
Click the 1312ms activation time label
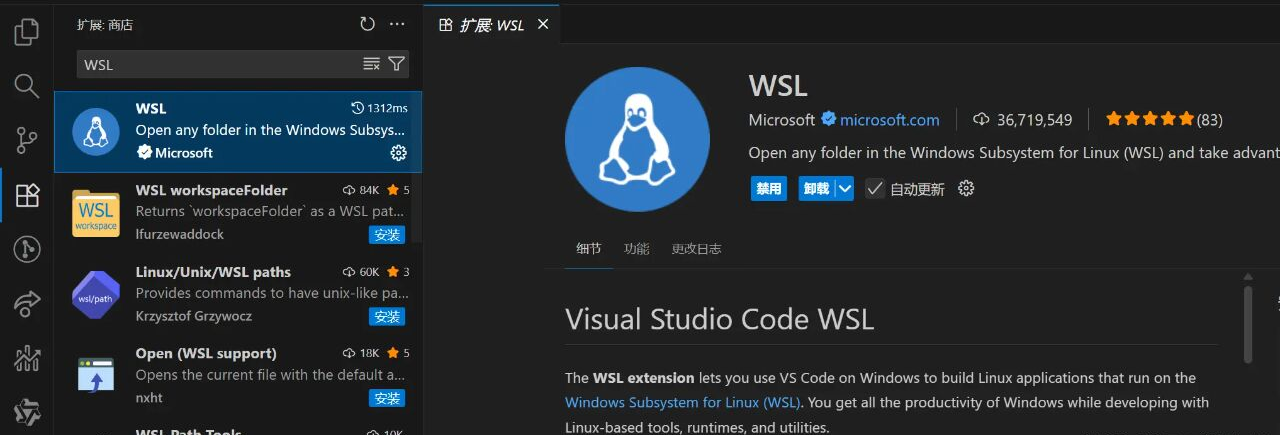click(387, 108)
